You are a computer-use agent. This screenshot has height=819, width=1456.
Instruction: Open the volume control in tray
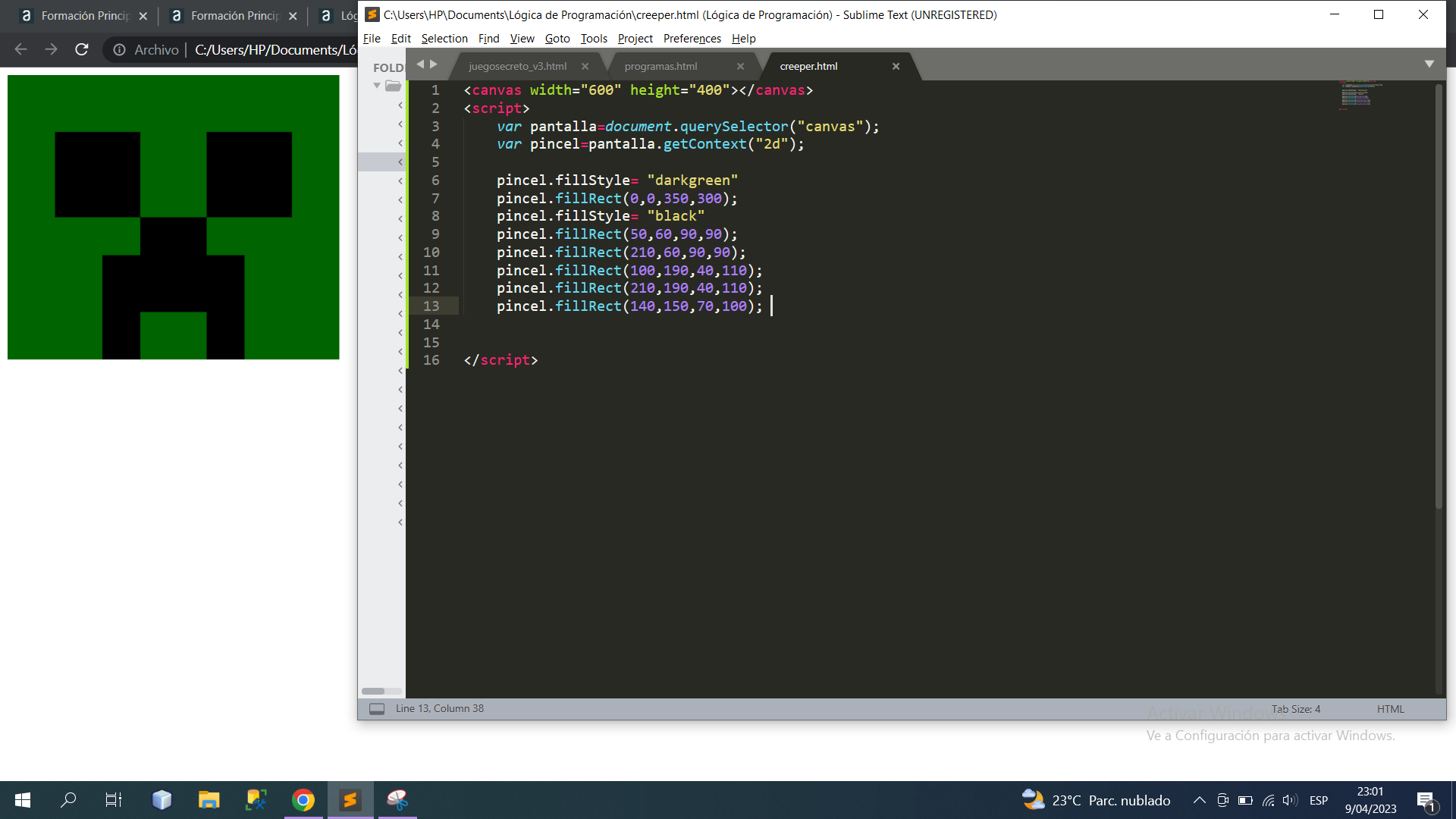(x=1290, y=800)
